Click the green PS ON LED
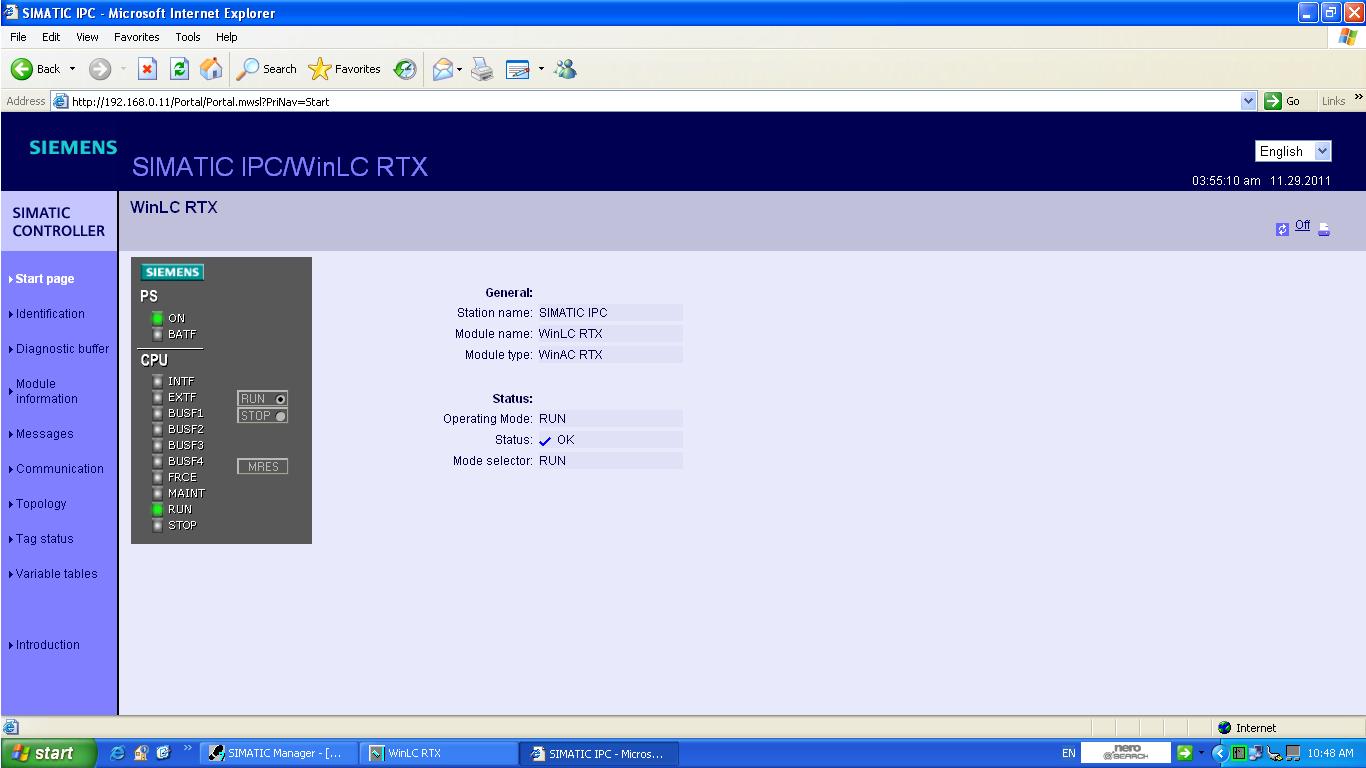This screenshot has height=768, width=1366. click(157, 318)
